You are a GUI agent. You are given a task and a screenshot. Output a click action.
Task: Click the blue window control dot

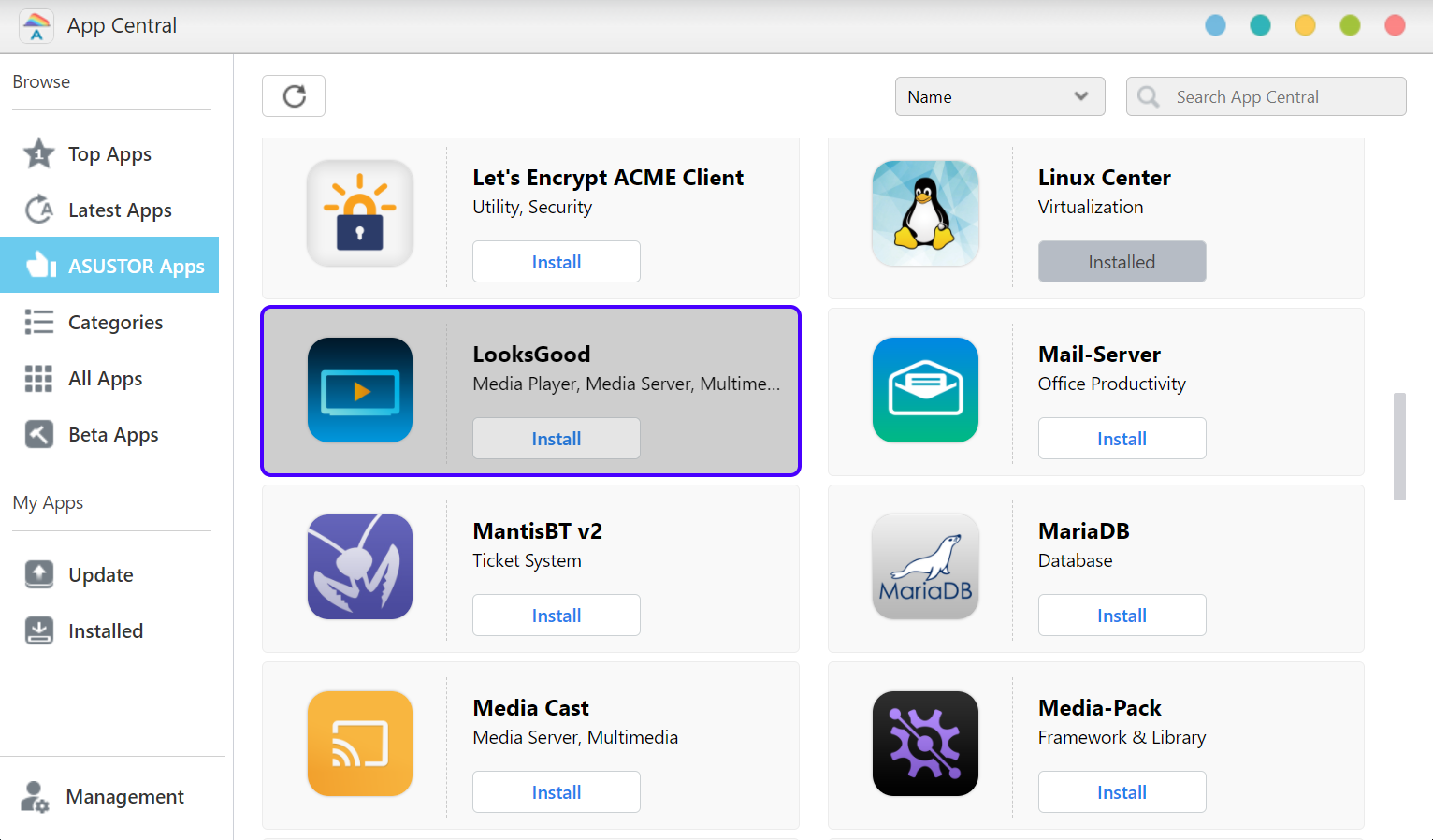(1215, 25)
